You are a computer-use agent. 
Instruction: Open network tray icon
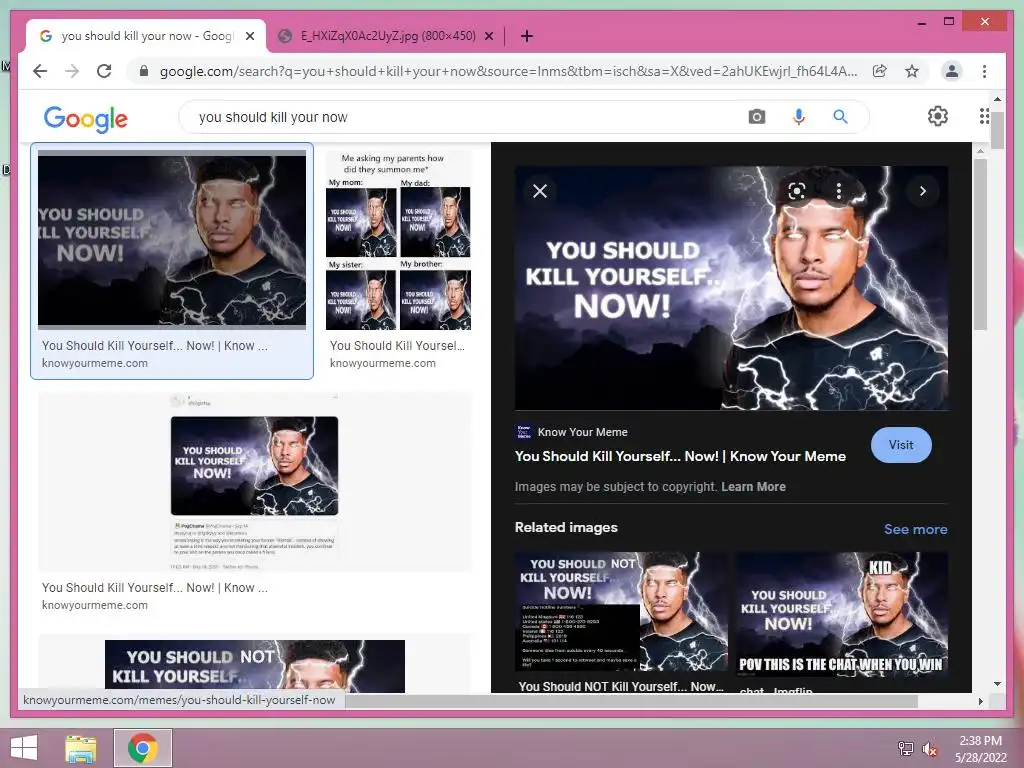[x=905, y=749]
